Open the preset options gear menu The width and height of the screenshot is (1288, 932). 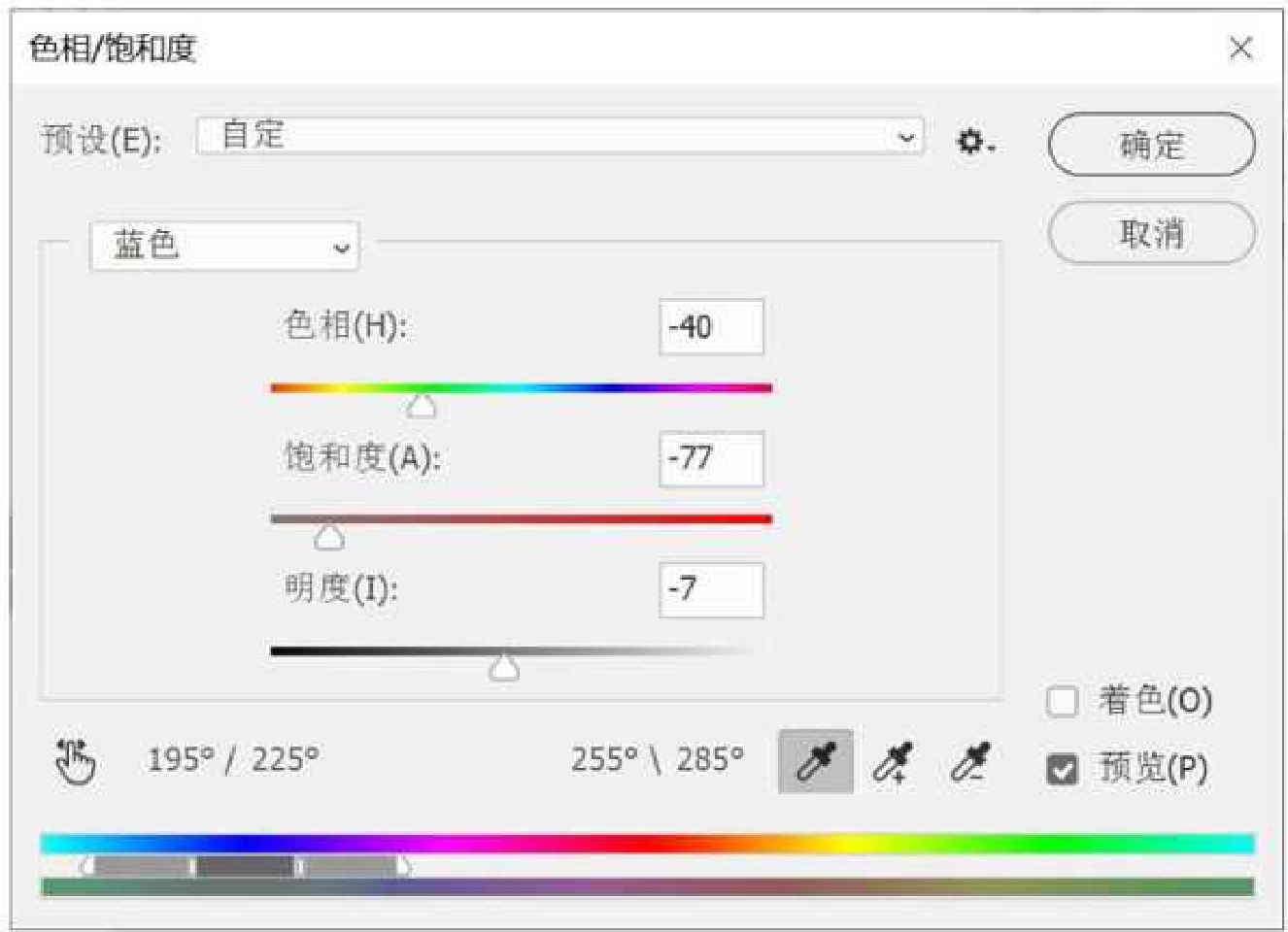pos(974,142)
